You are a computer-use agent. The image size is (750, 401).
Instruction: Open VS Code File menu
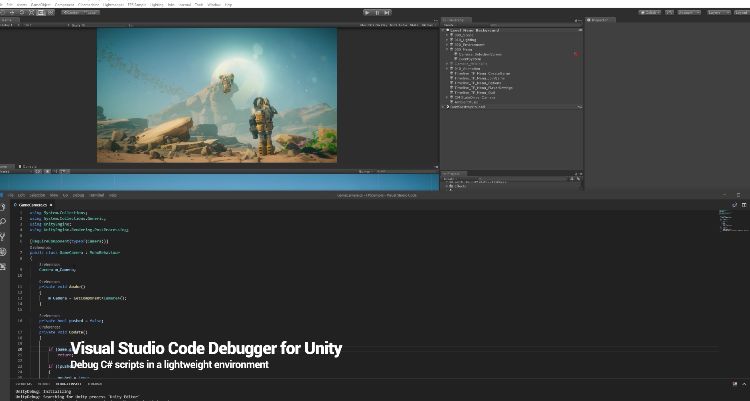pos(11,195)
